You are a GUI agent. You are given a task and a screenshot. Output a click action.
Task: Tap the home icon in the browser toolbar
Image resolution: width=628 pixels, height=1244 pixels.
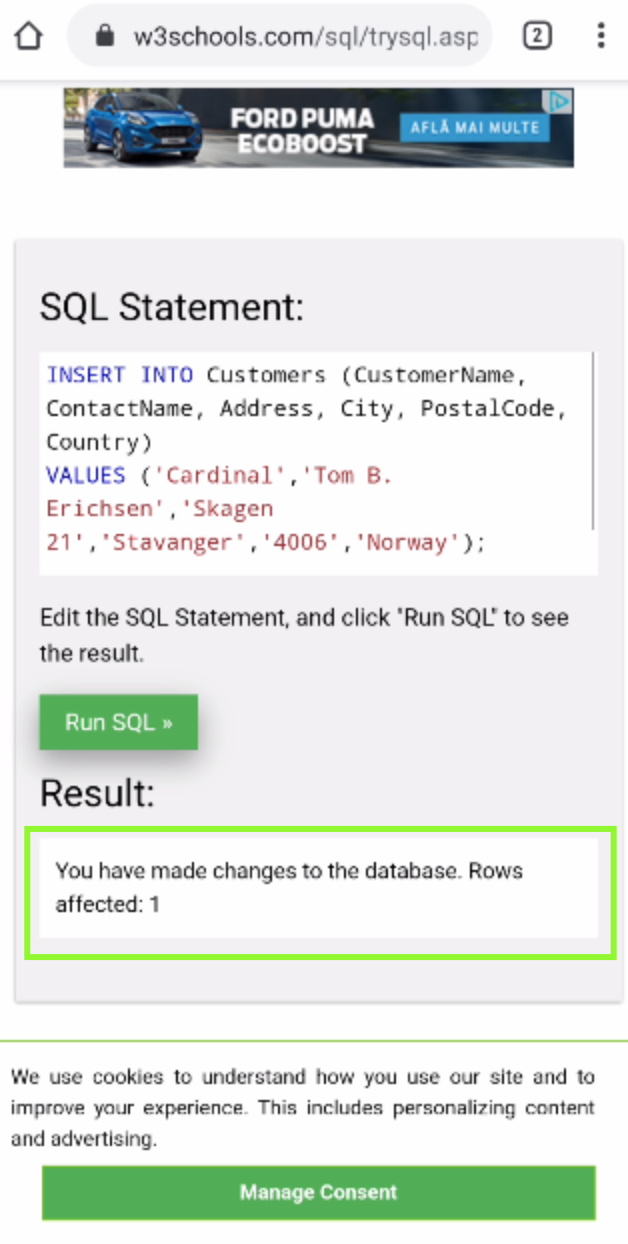(29, 35)
